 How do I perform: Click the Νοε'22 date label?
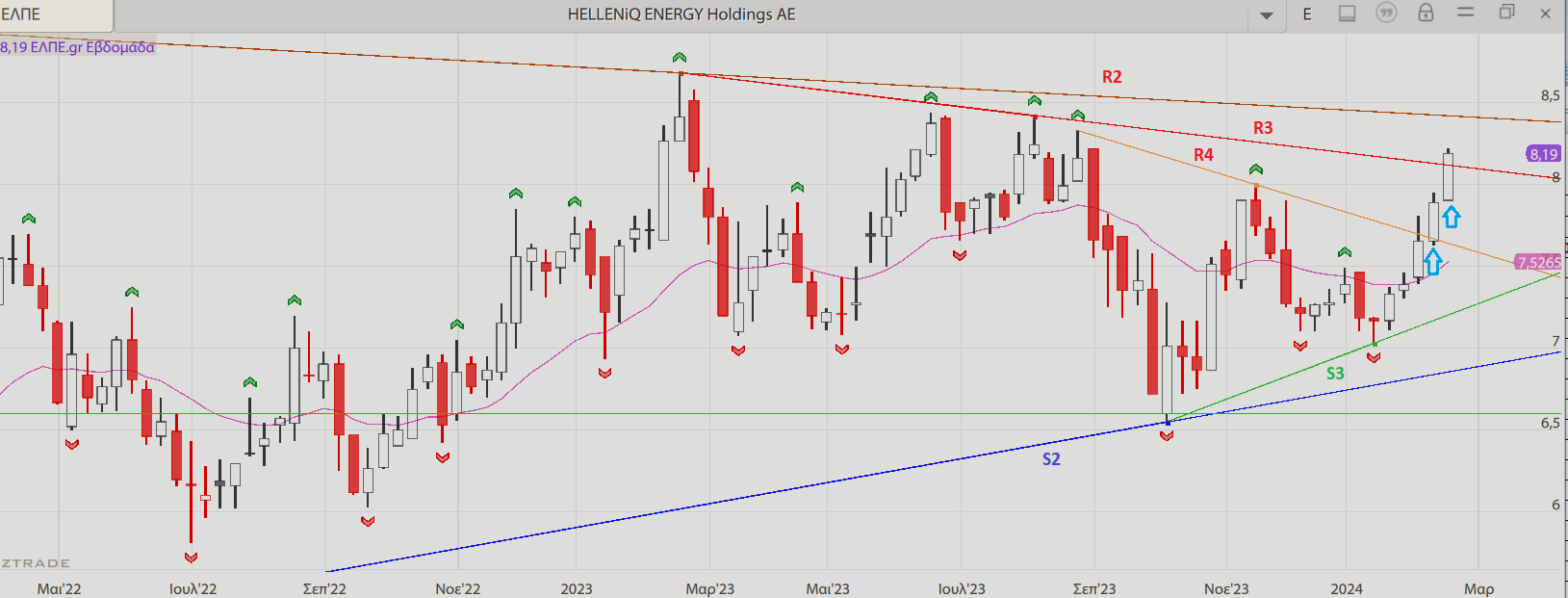click(457, 588)
